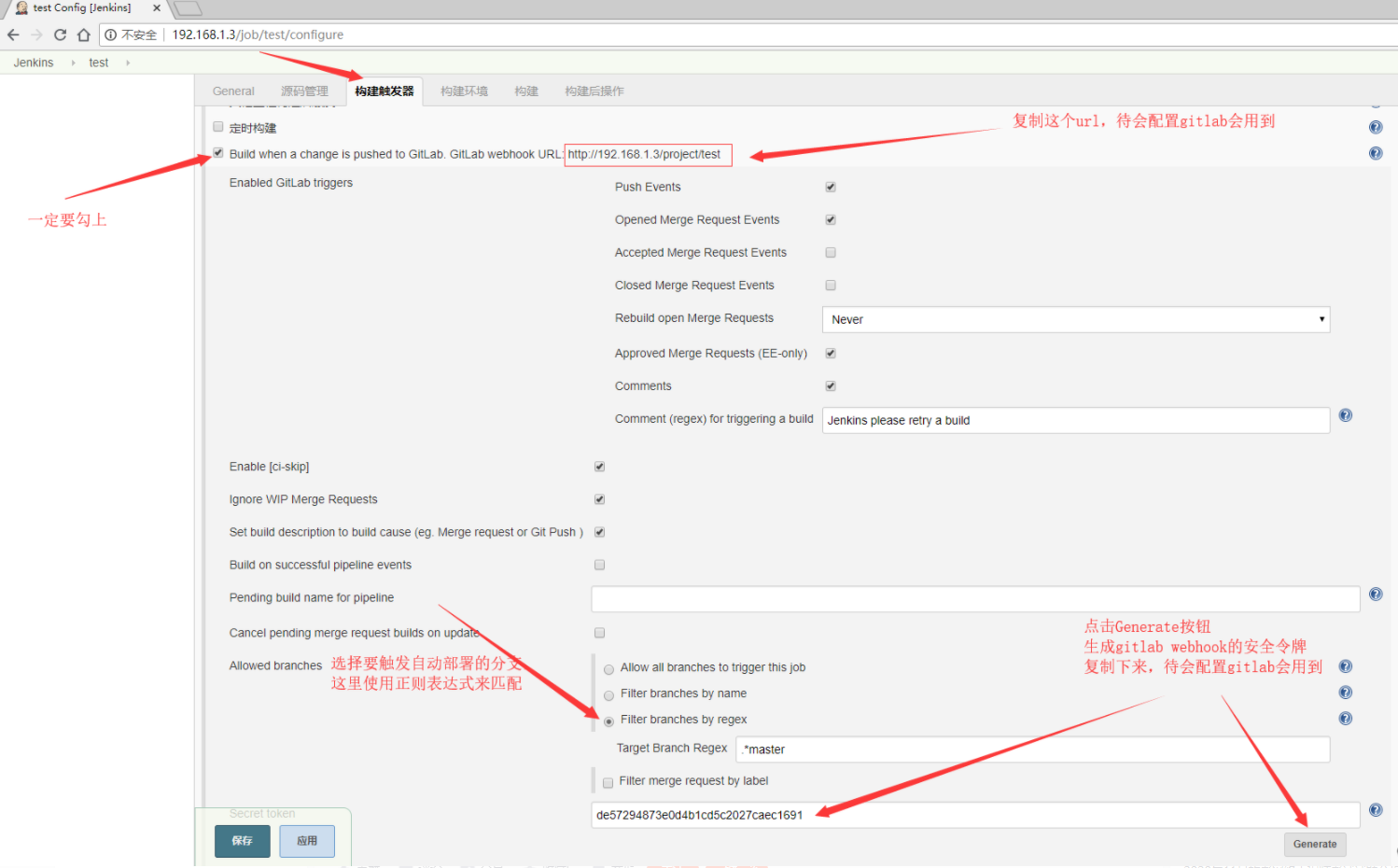Click Generate to create secret token
Screen dimensions: 1398x868
(1315, 844)
